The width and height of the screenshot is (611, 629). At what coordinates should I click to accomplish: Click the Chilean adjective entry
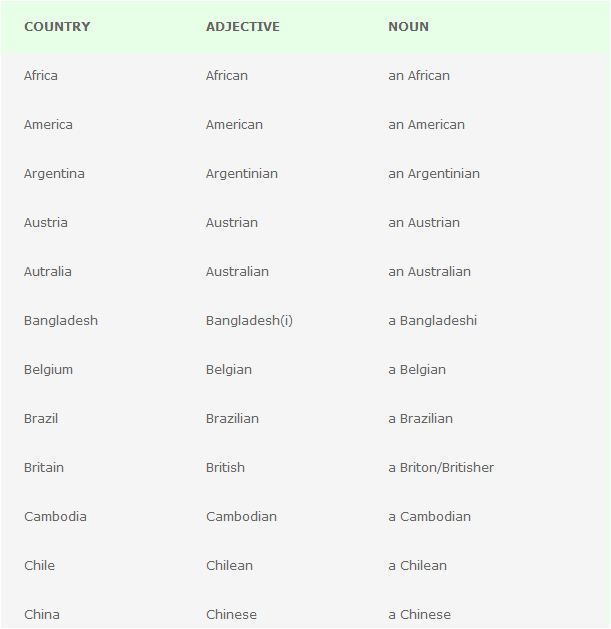click(230, 566)
